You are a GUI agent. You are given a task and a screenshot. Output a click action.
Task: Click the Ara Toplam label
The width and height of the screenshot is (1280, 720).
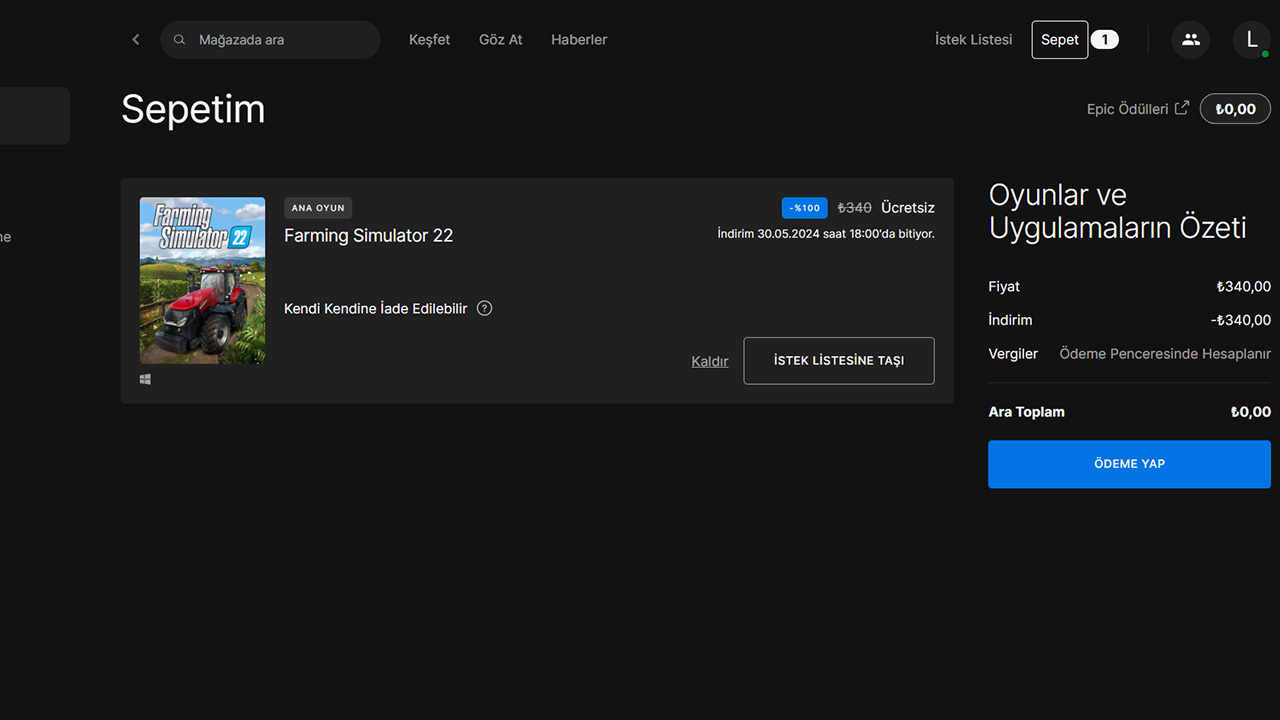point(1026,412)
